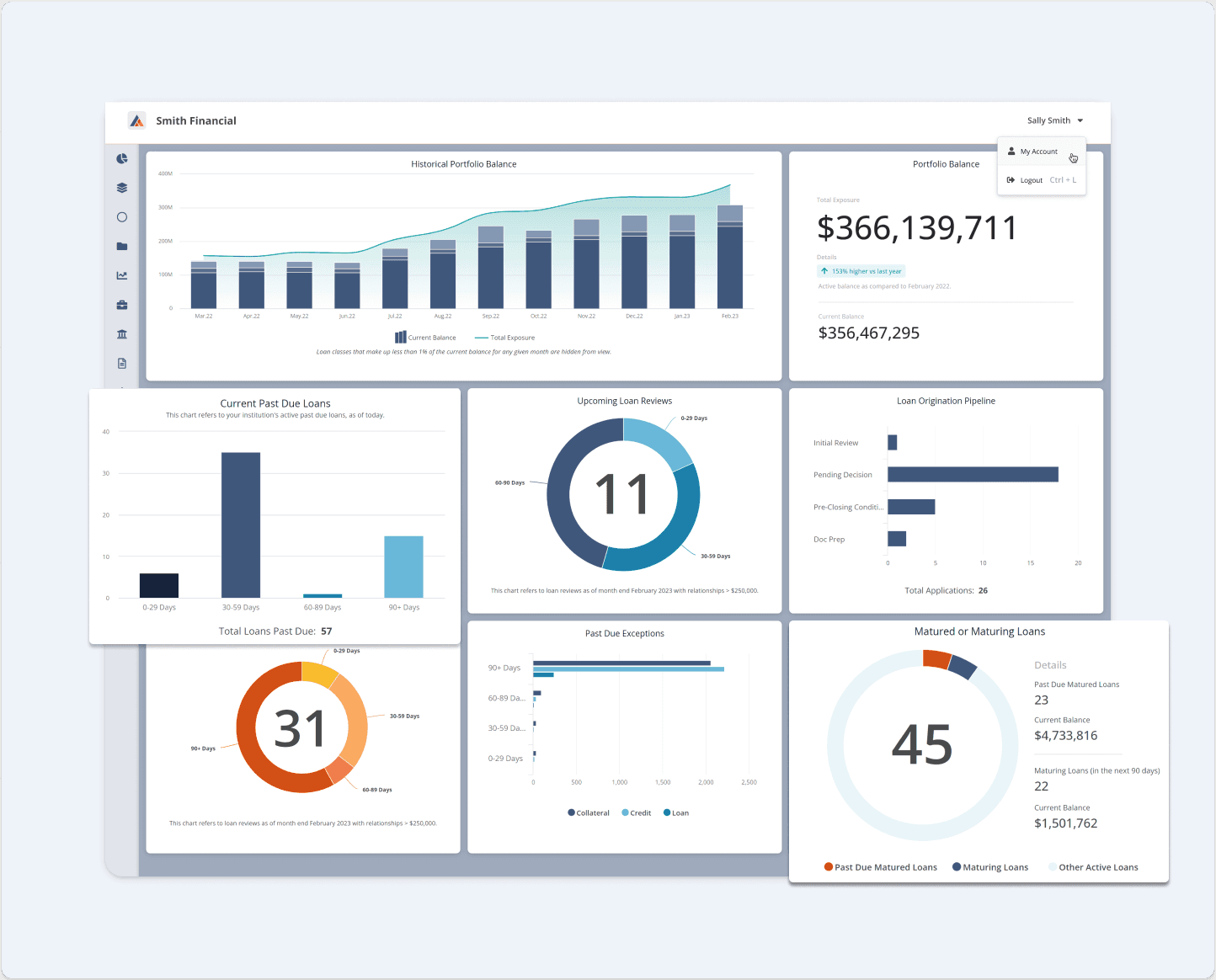Click the Upcoming Loan Reviews title

point(625,401)
